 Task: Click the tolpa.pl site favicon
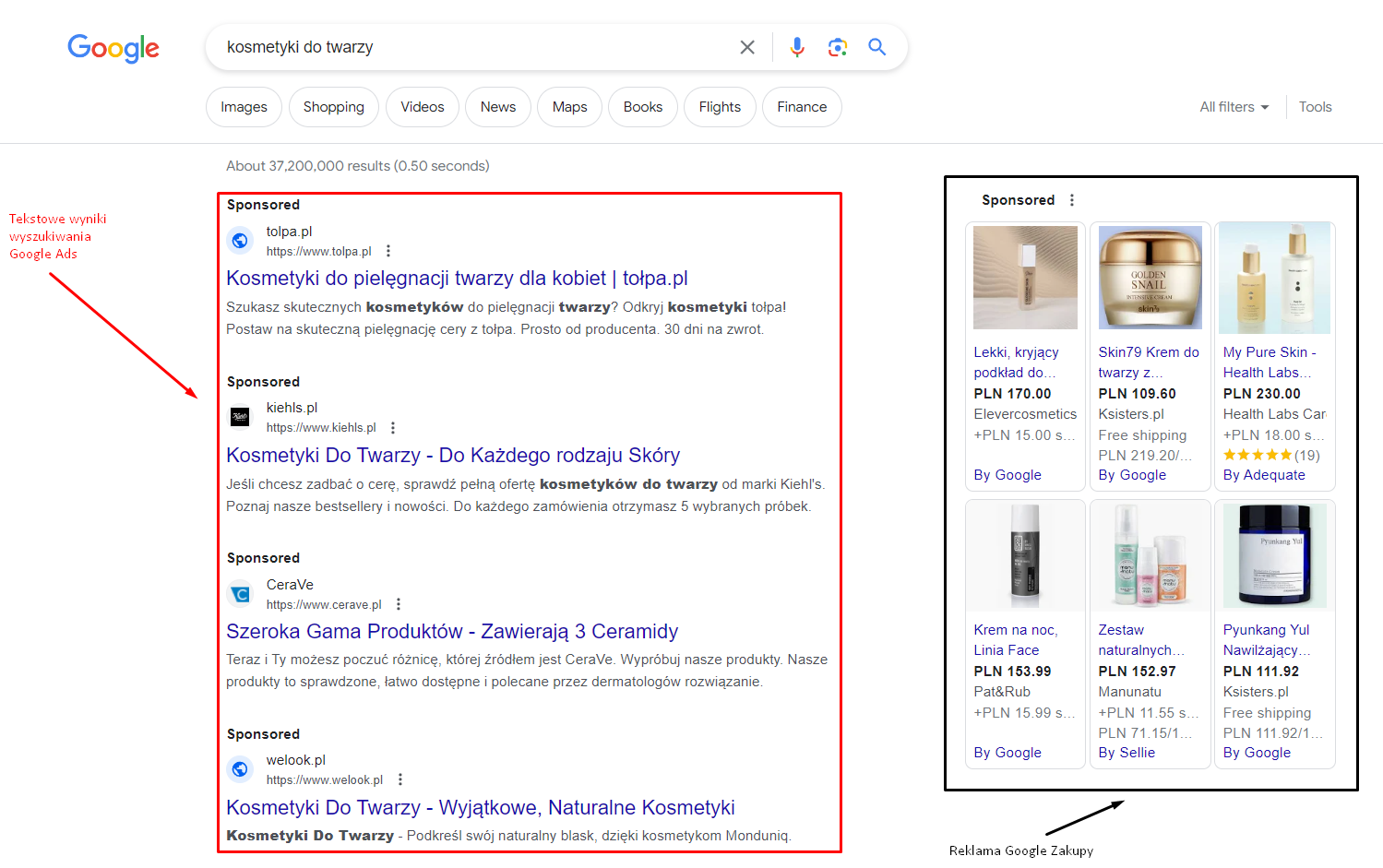click(240, 241)
